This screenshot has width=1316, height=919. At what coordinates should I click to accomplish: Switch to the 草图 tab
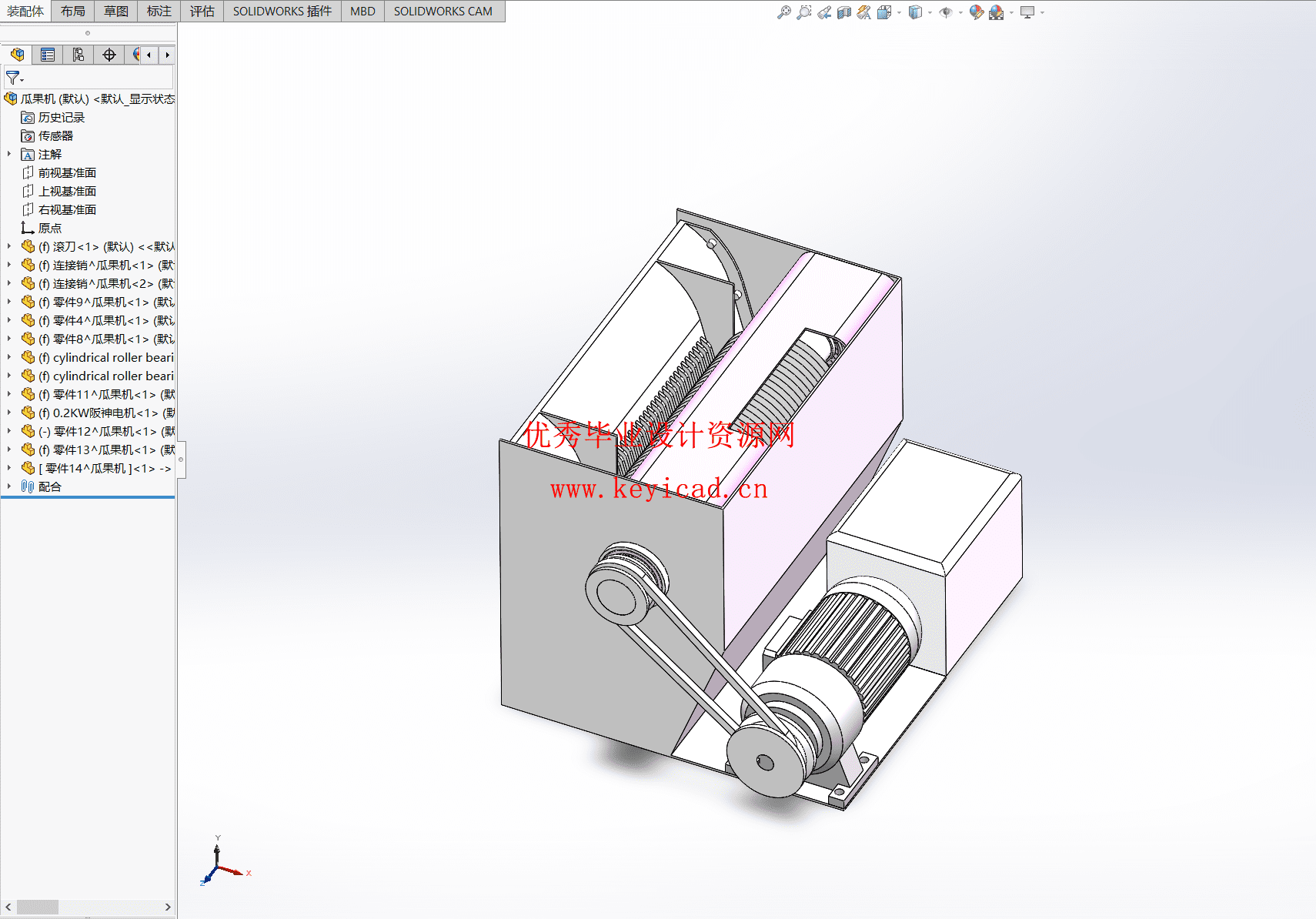(116, 12)
